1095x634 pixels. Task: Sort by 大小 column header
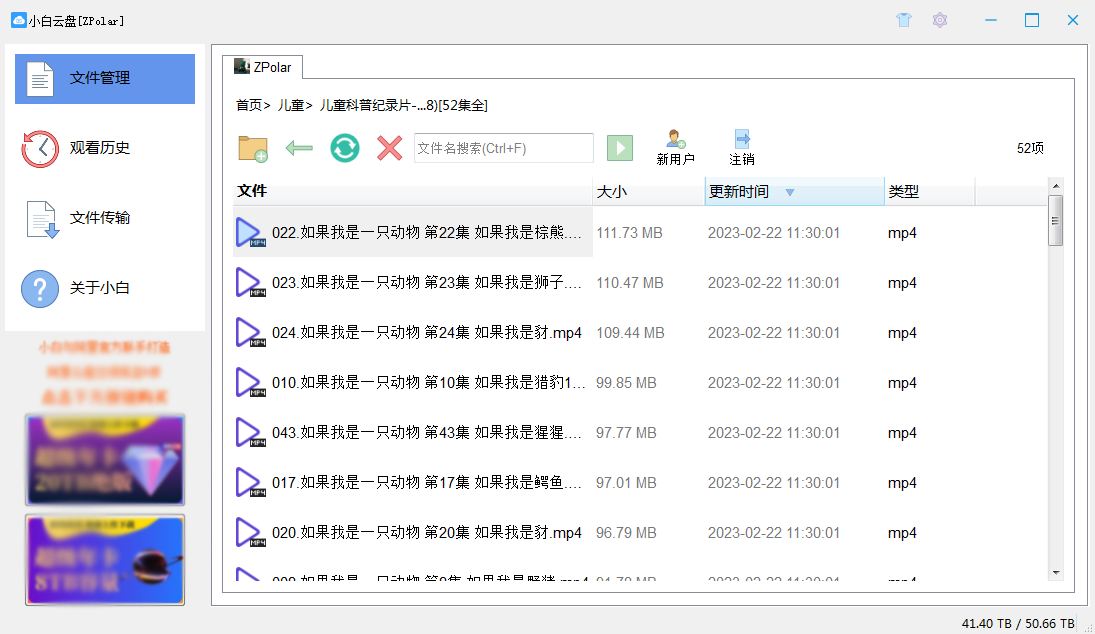coord(611,192)
